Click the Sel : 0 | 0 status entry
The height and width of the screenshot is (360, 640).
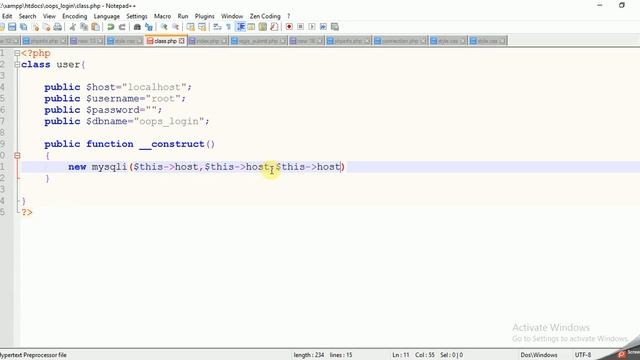click(x=451, y=355)
